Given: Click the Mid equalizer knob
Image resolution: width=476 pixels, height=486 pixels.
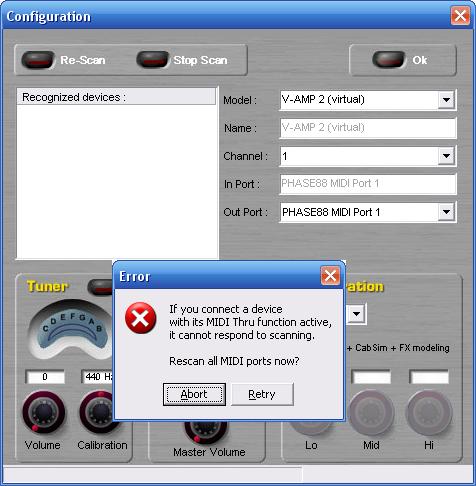Looking at the screenshot, I should coord(371,413).
